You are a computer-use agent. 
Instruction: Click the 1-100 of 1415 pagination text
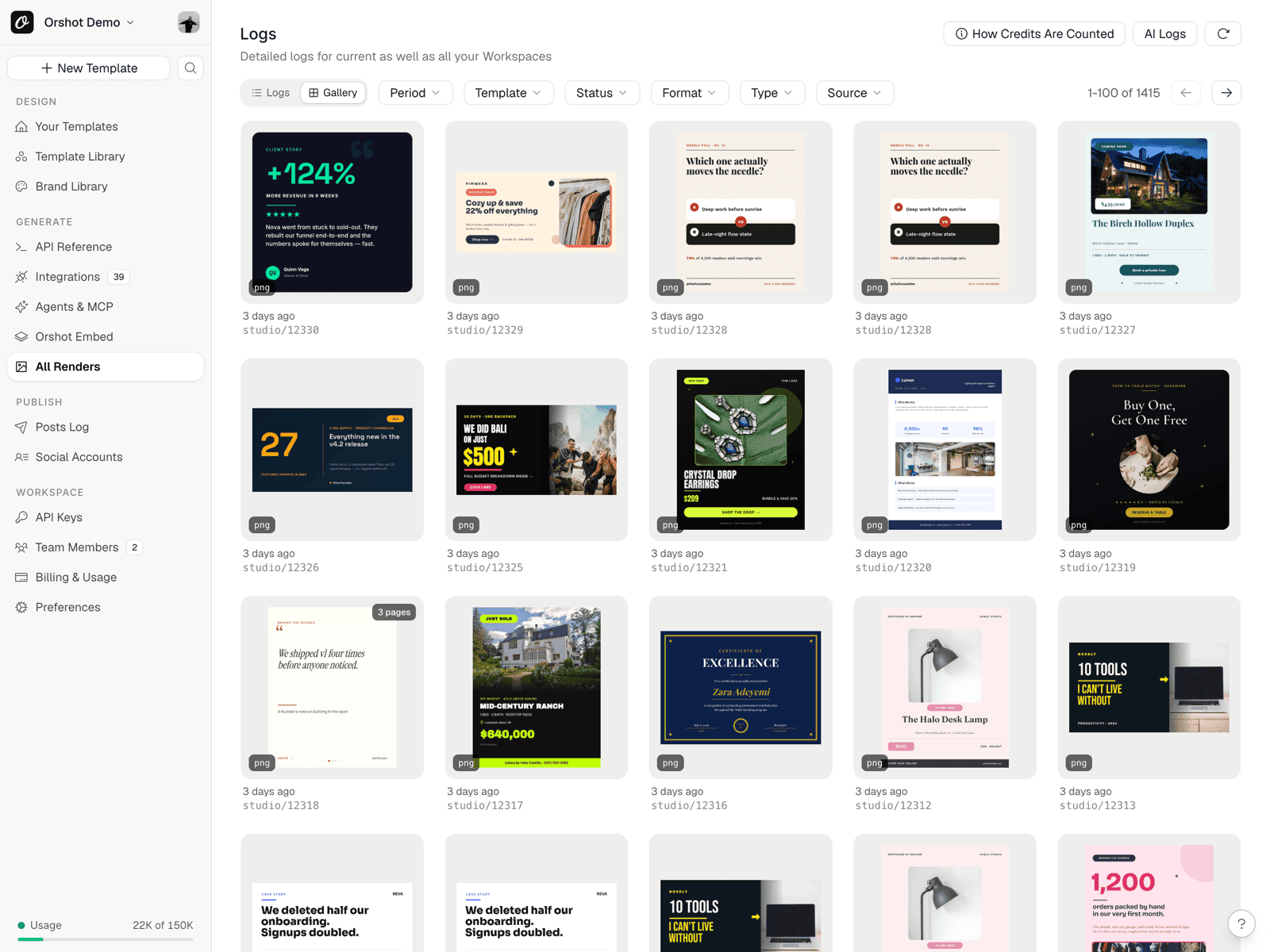[x=1123, y=93]
